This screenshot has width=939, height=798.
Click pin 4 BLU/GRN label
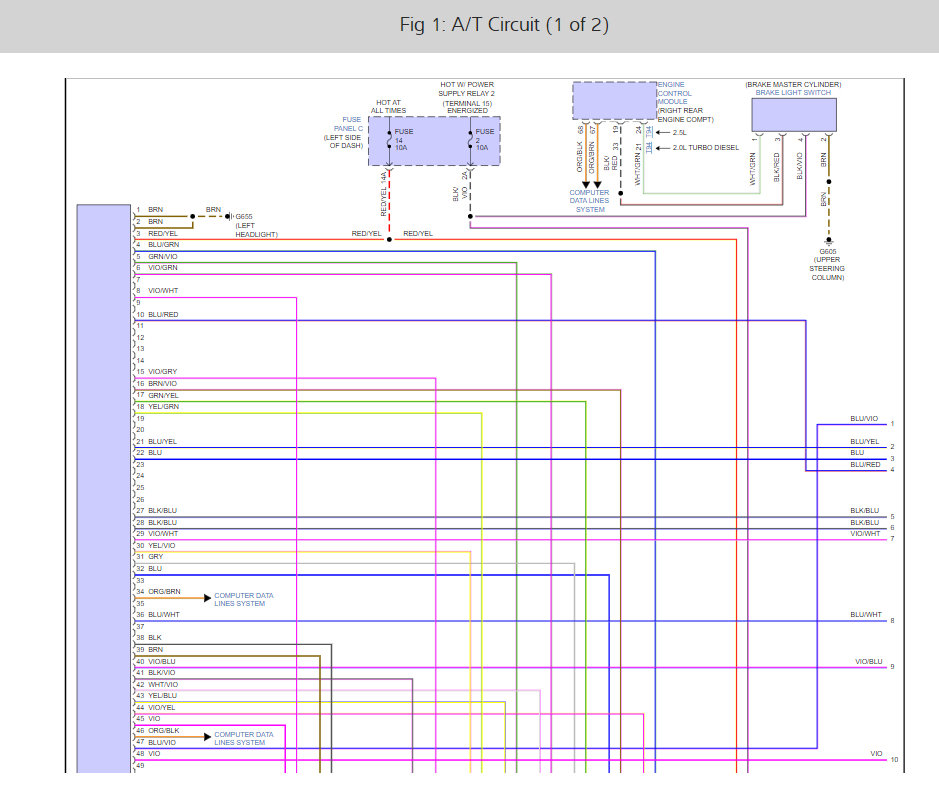[x=163, y=244]
